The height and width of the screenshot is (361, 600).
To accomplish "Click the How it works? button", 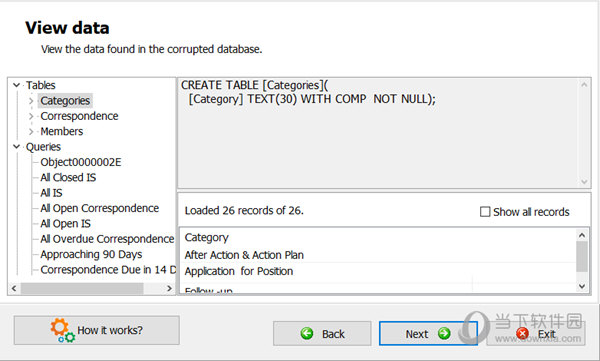I will point(96,330).
